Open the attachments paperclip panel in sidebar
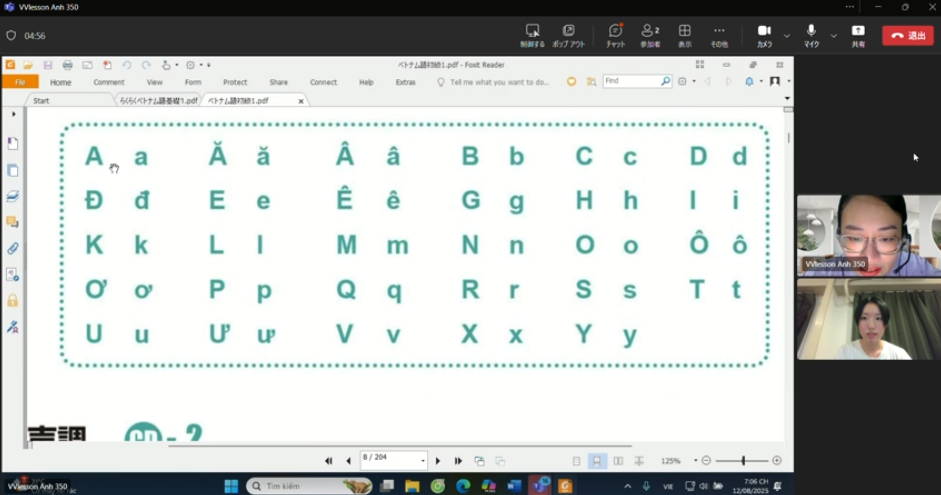Image resolution: width=941 pixels, height=495 pixels. pyautogui.click(x=13, y=248)
